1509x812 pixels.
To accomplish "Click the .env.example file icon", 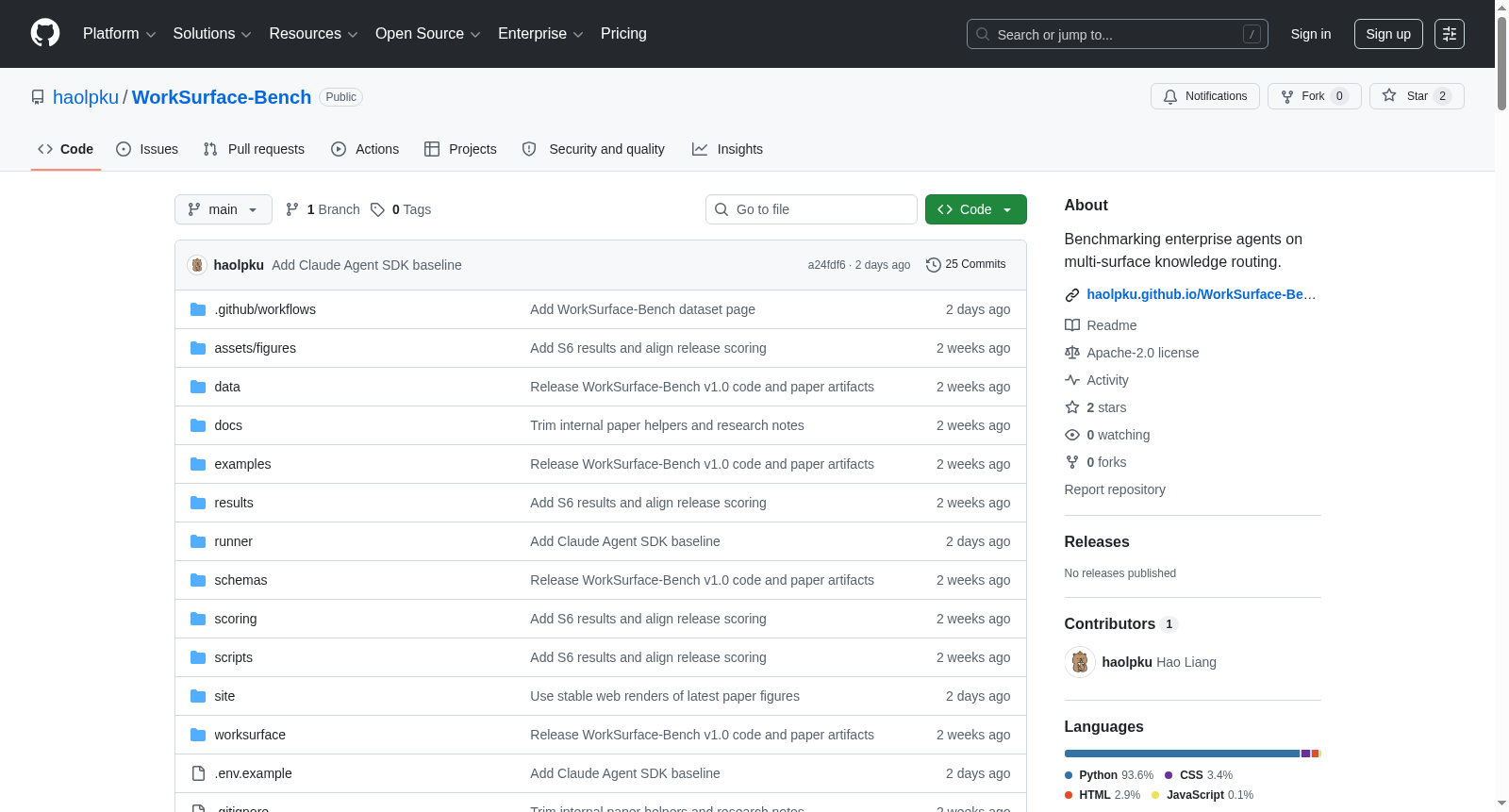I will point(198,773).
